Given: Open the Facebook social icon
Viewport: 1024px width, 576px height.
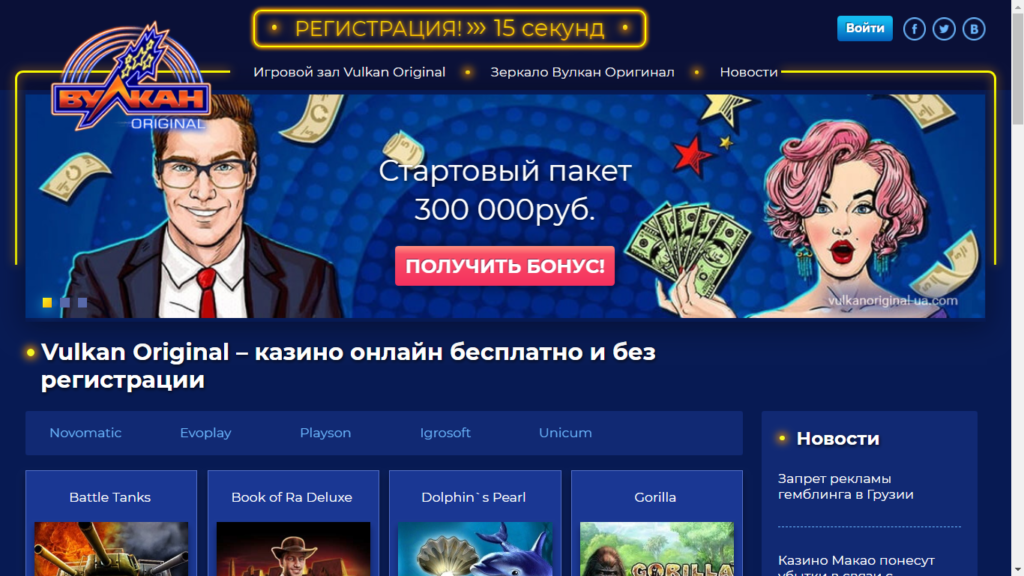Looking at the screenshot, I should click(914, 29).
